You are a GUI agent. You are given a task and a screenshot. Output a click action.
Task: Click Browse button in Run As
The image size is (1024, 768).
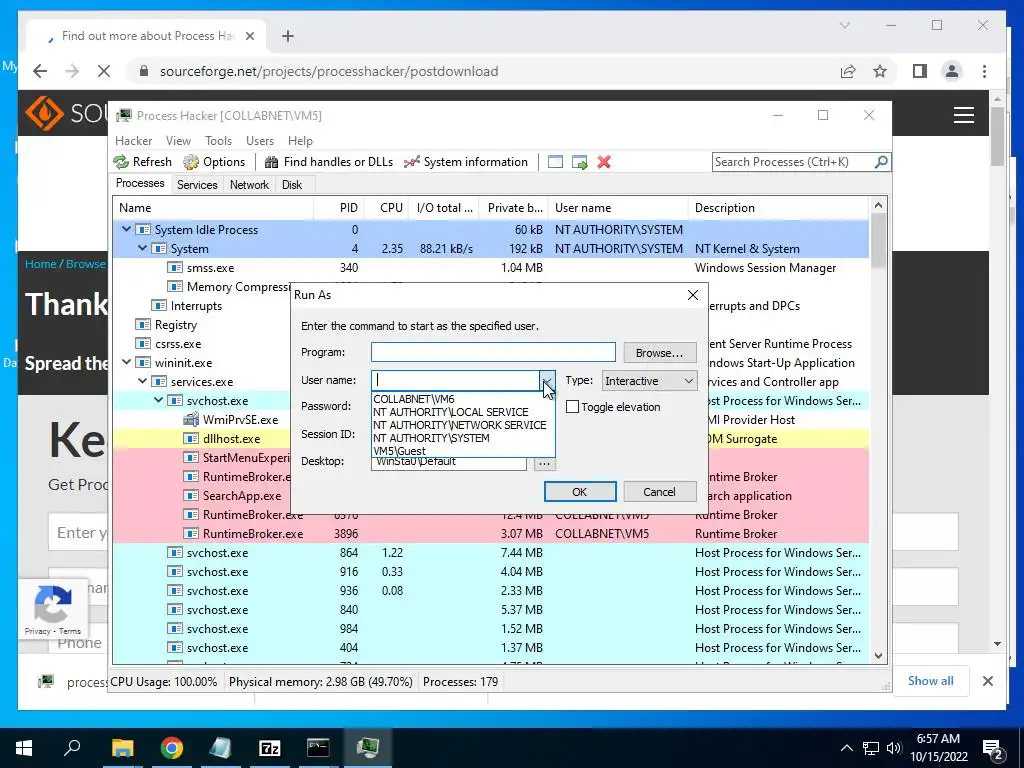(659, 353)
